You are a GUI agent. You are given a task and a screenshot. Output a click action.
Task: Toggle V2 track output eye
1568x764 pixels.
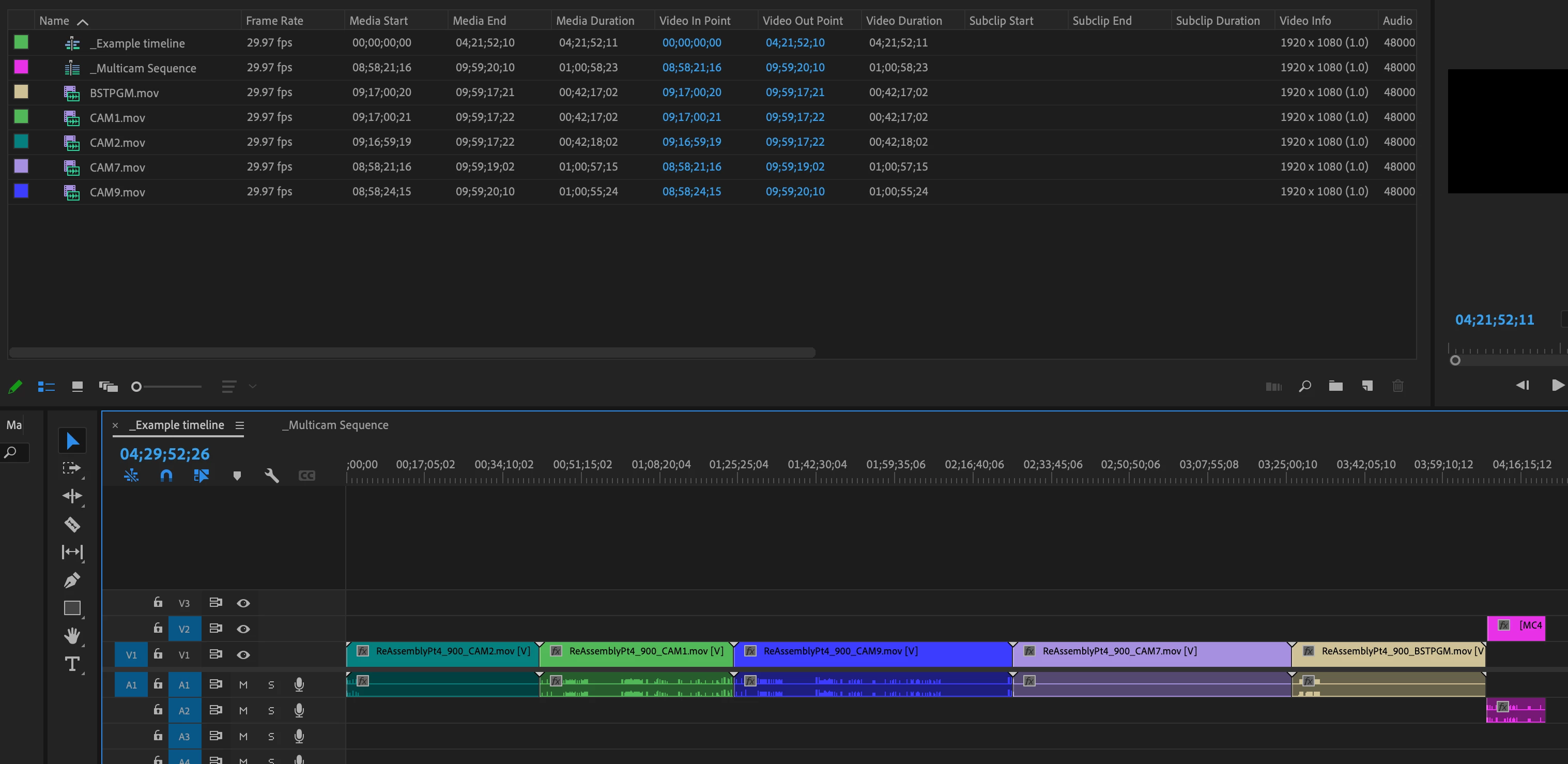pos(243,629)
